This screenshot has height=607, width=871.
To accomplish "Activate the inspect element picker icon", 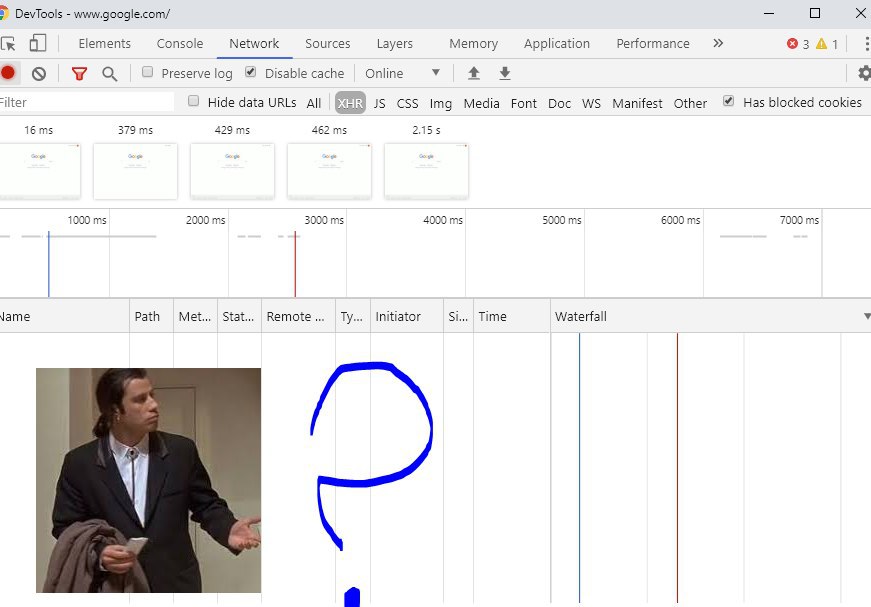I will [8, 44].
